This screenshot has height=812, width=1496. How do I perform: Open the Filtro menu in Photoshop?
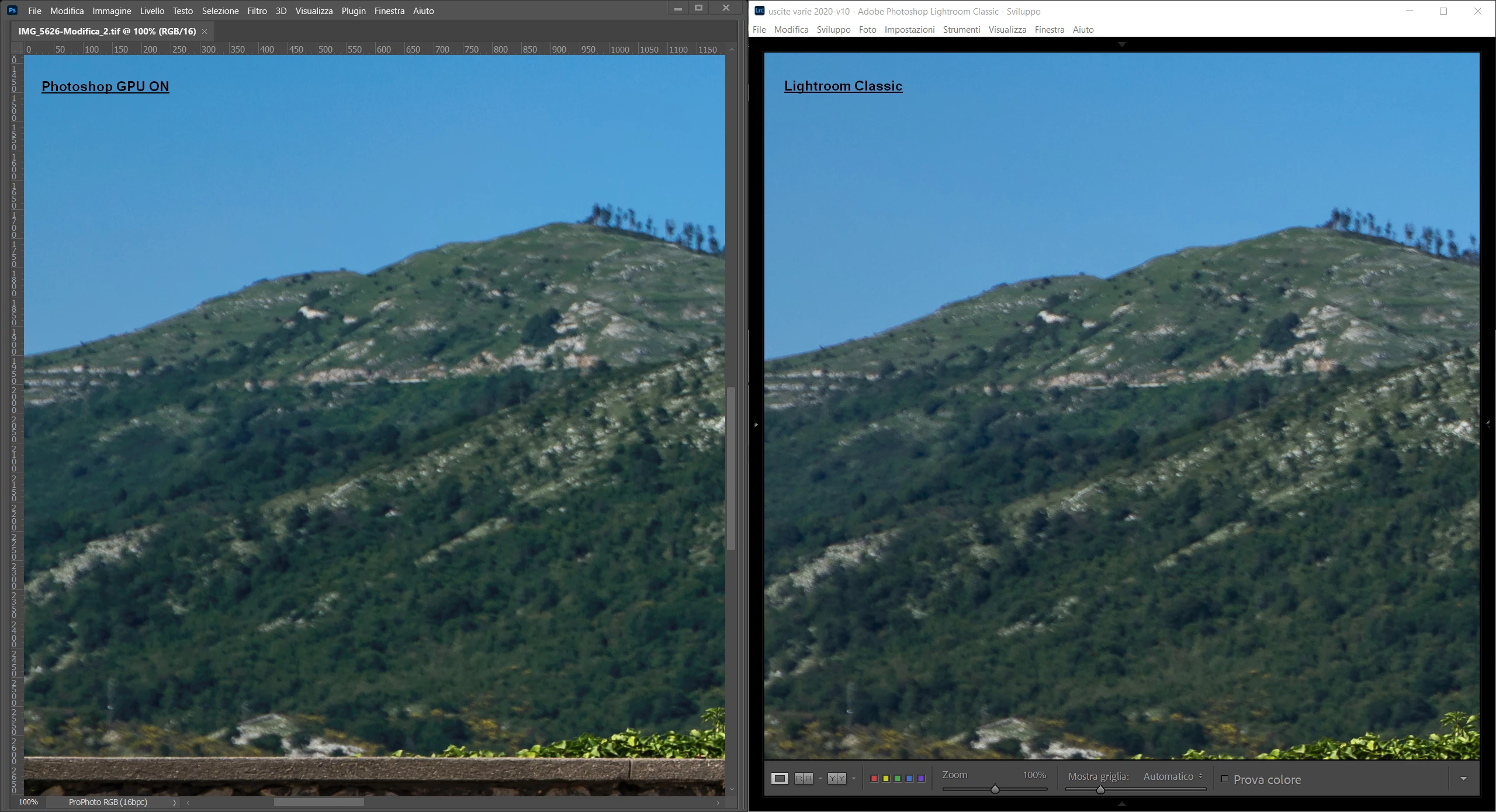pyautogui.click(x=257, y=11)
